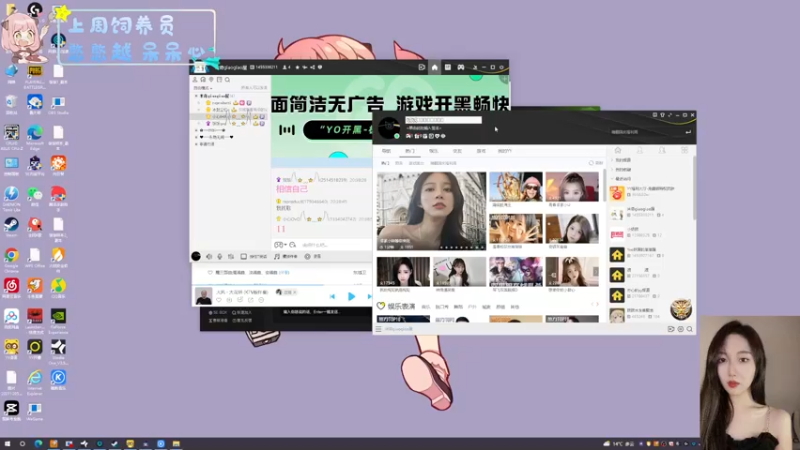
Task: Click the "相信自己" pink chat message
Action: (292, 189)
